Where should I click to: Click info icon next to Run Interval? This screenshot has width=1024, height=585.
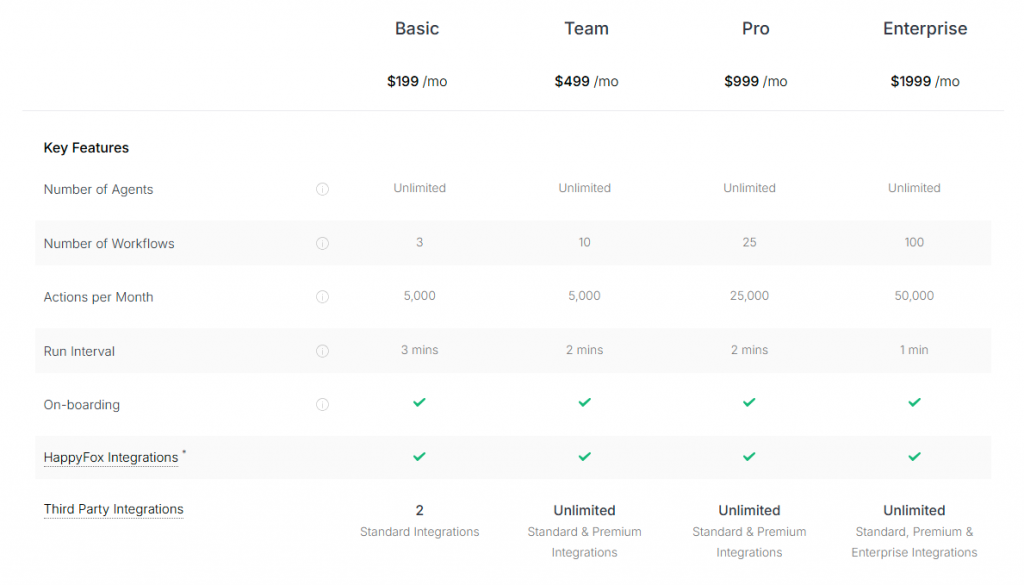coord(322,351)
